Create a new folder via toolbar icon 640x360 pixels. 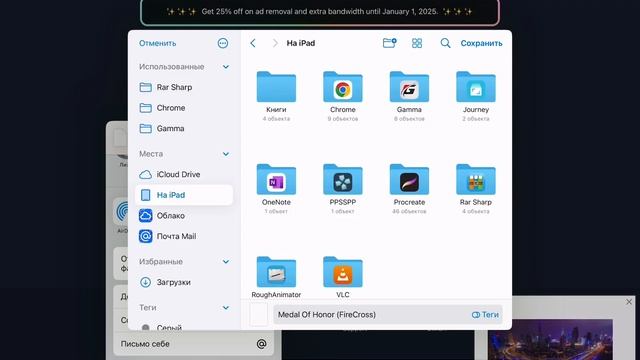(x=389, y=43)
